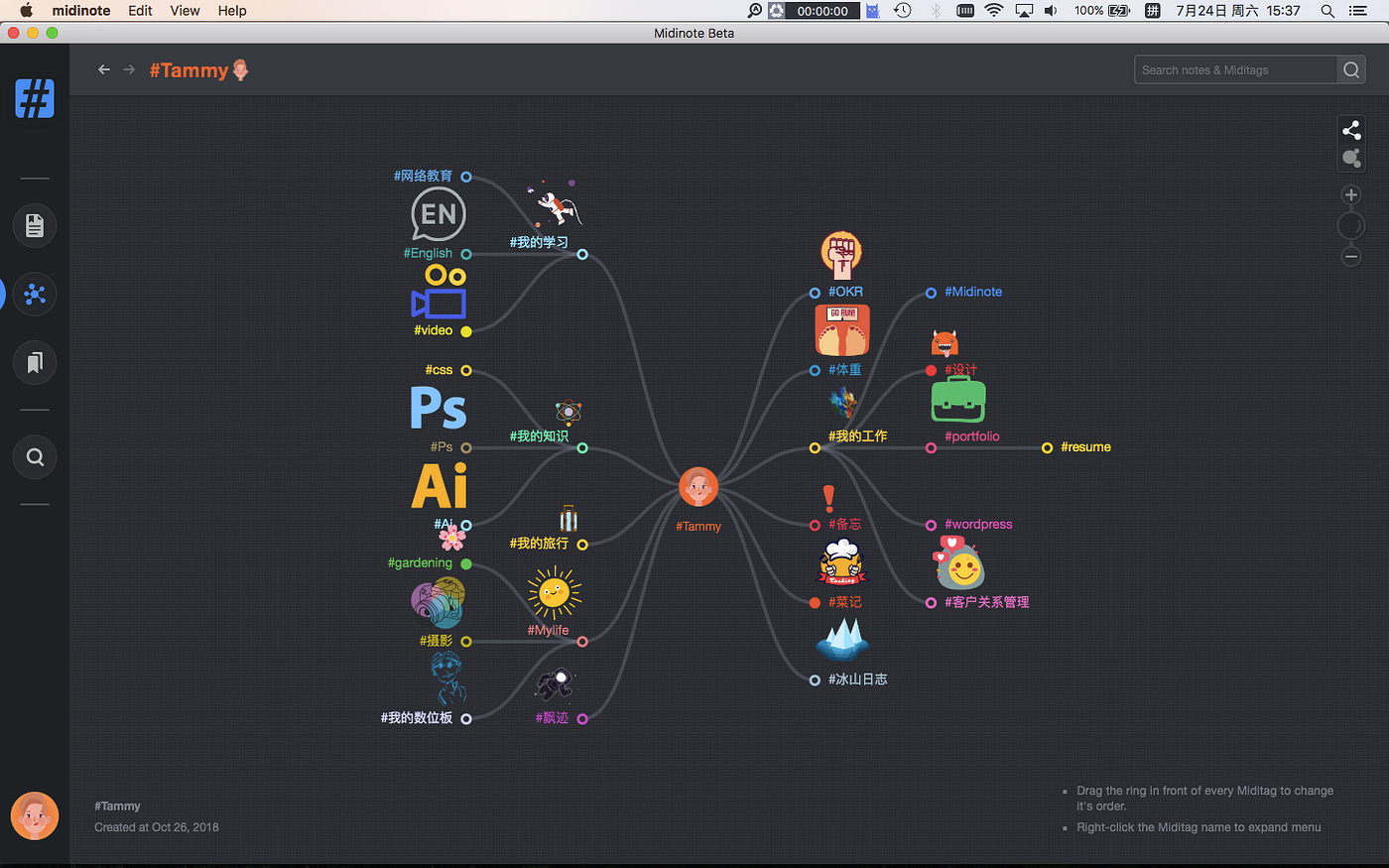The width and height of the screenshot is (1389, 868).
Task: Go forward with the right arrow
Action: click(129, 69)
